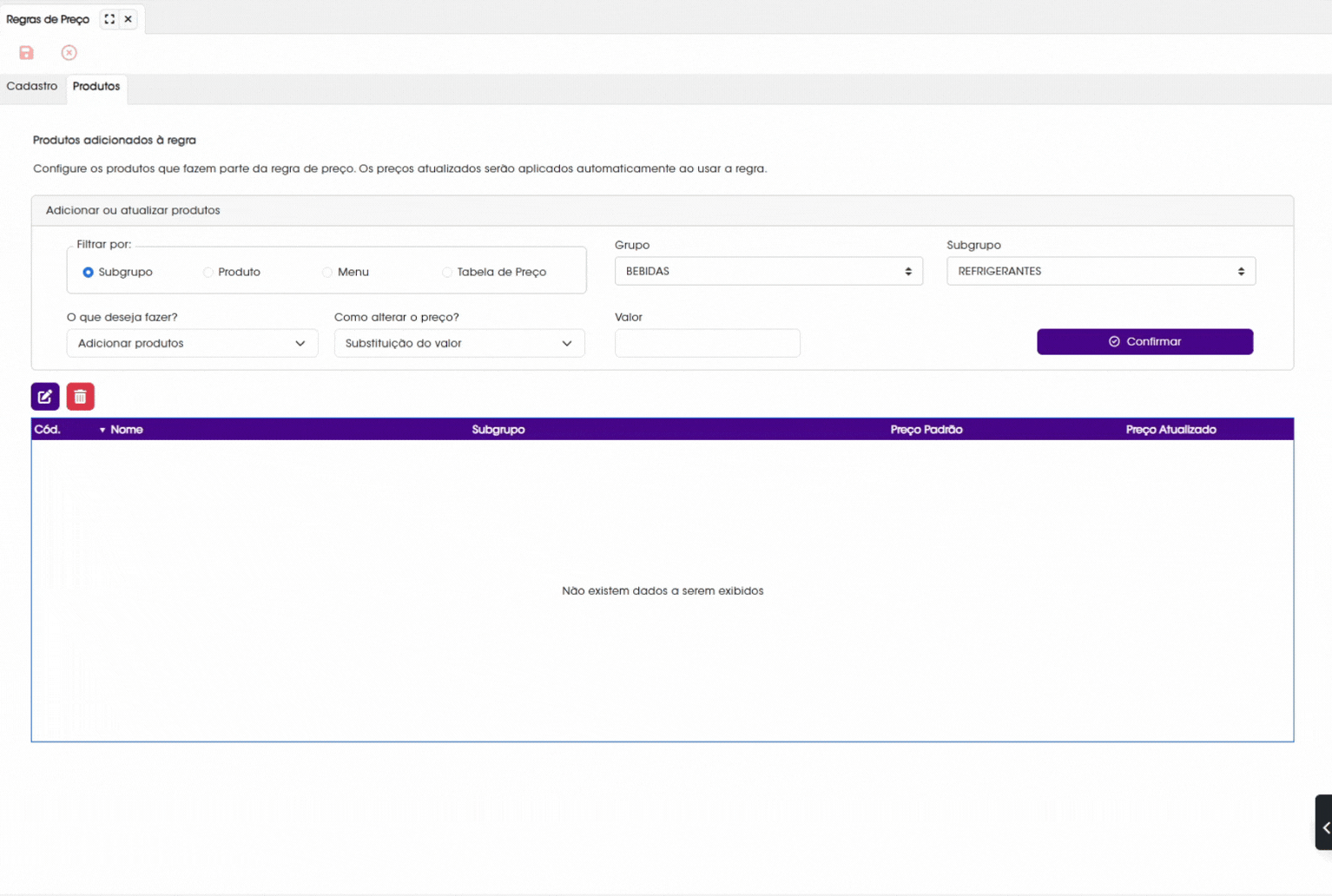Close the Regras de Preço tab
Image resolution: width=1332 pixels, height=896 pixels.
pos(129,19)
